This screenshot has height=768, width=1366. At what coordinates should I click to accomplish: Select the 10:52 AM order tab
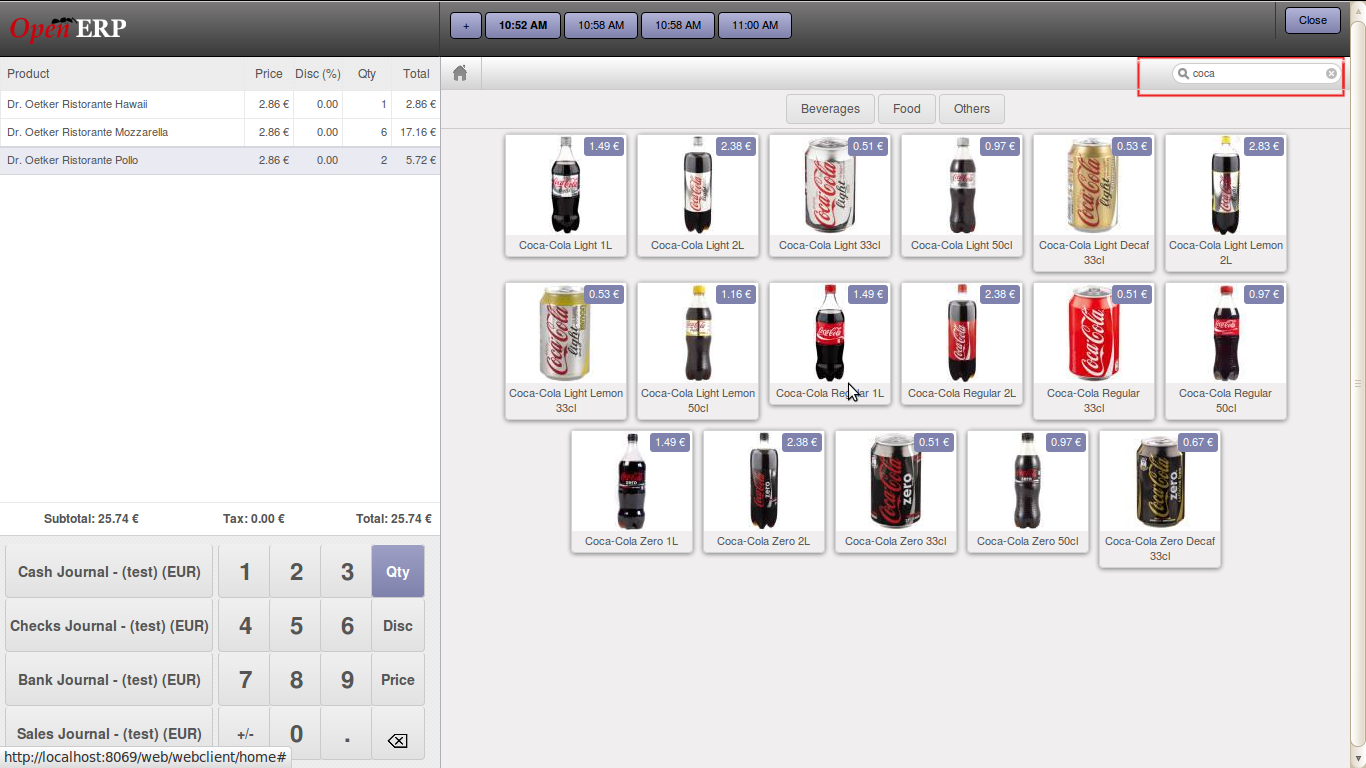(x=522, y=24)
